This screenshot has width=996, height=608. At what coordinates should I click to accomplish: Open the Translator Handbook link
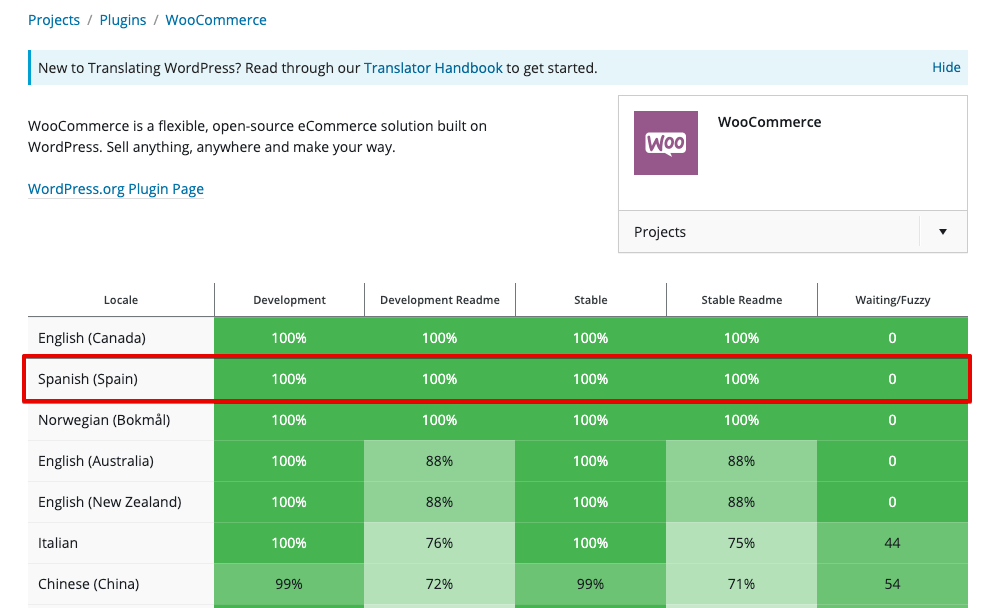(433, 68)
